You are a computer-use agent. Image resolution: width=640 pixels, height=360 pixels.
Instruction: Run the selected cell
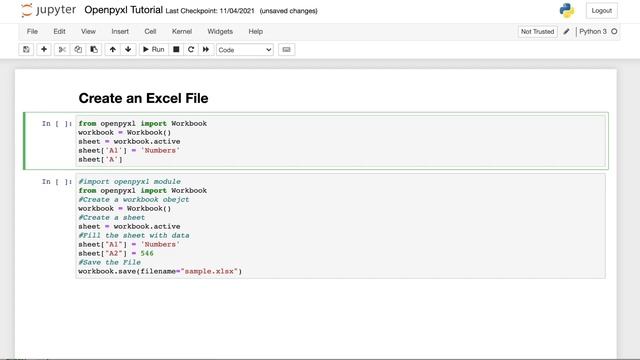[153, 49]
